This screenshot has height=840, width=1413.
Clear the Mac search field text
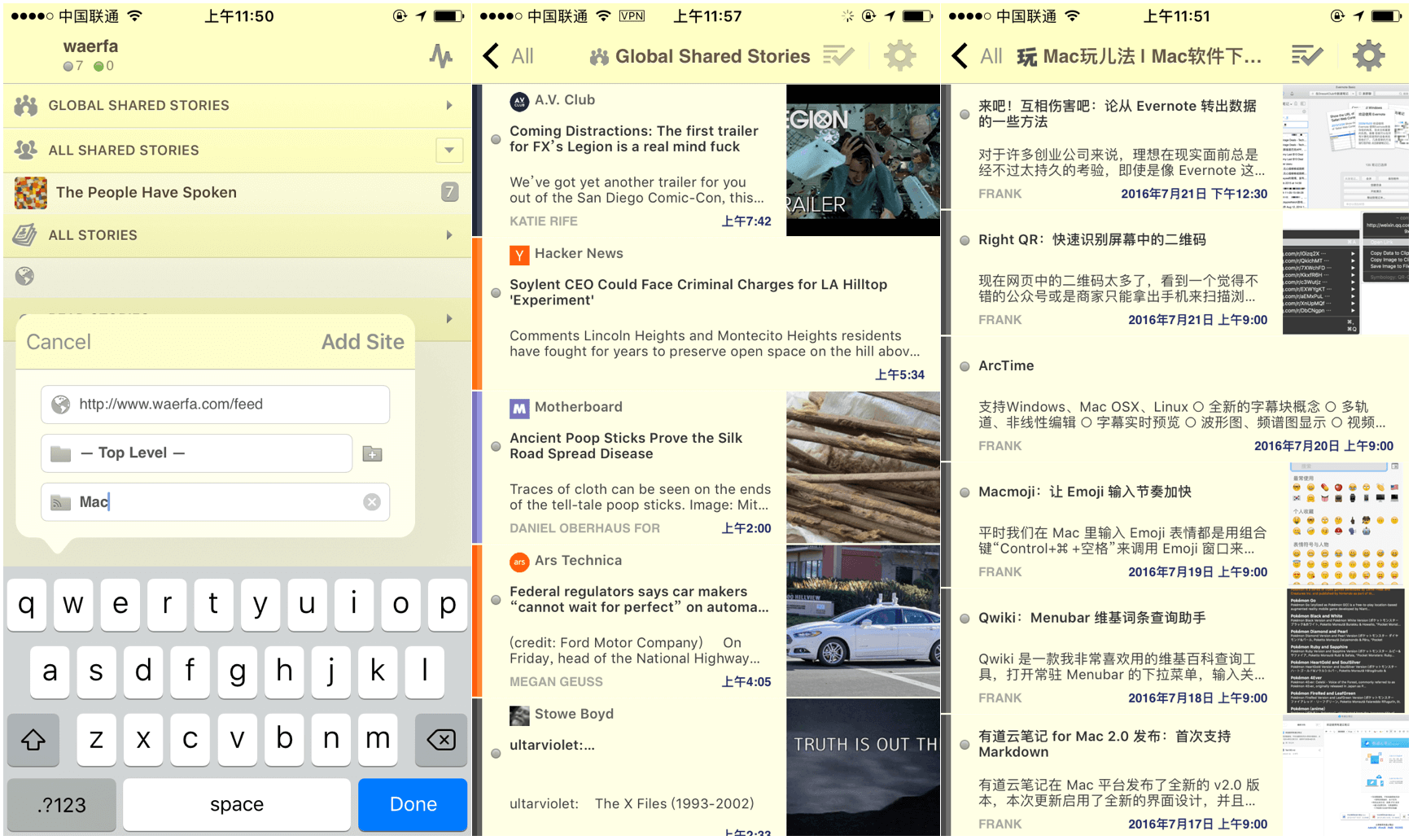[x=372, y=502]
